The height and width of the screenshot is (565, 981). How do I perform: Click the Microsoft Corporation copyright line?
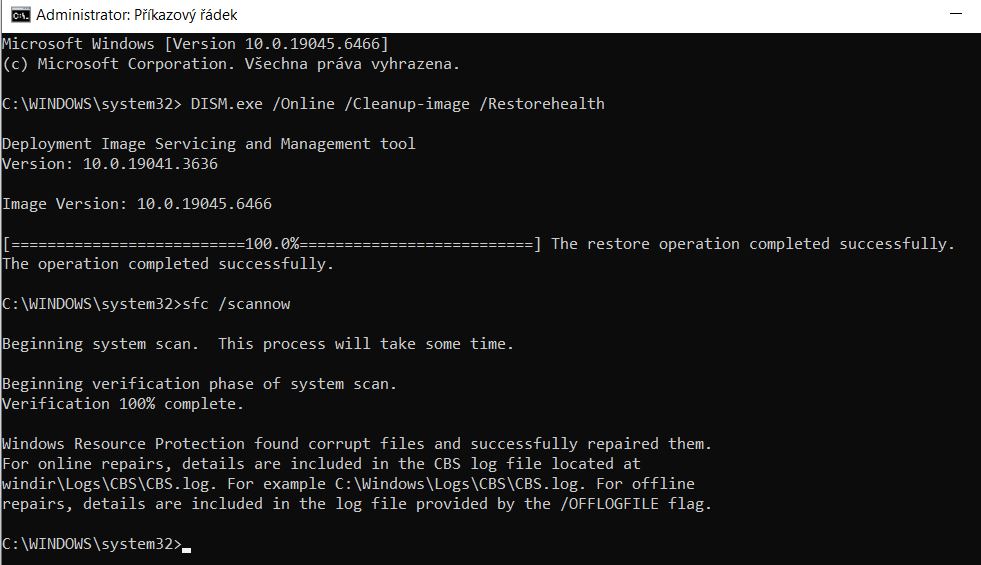tap(231, 64)
